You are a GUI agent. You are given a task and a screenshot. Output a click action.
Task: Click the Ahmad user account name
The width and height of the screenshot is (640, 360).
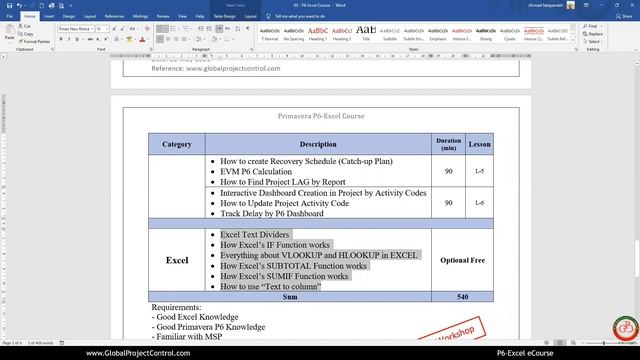tap(545, 5)
